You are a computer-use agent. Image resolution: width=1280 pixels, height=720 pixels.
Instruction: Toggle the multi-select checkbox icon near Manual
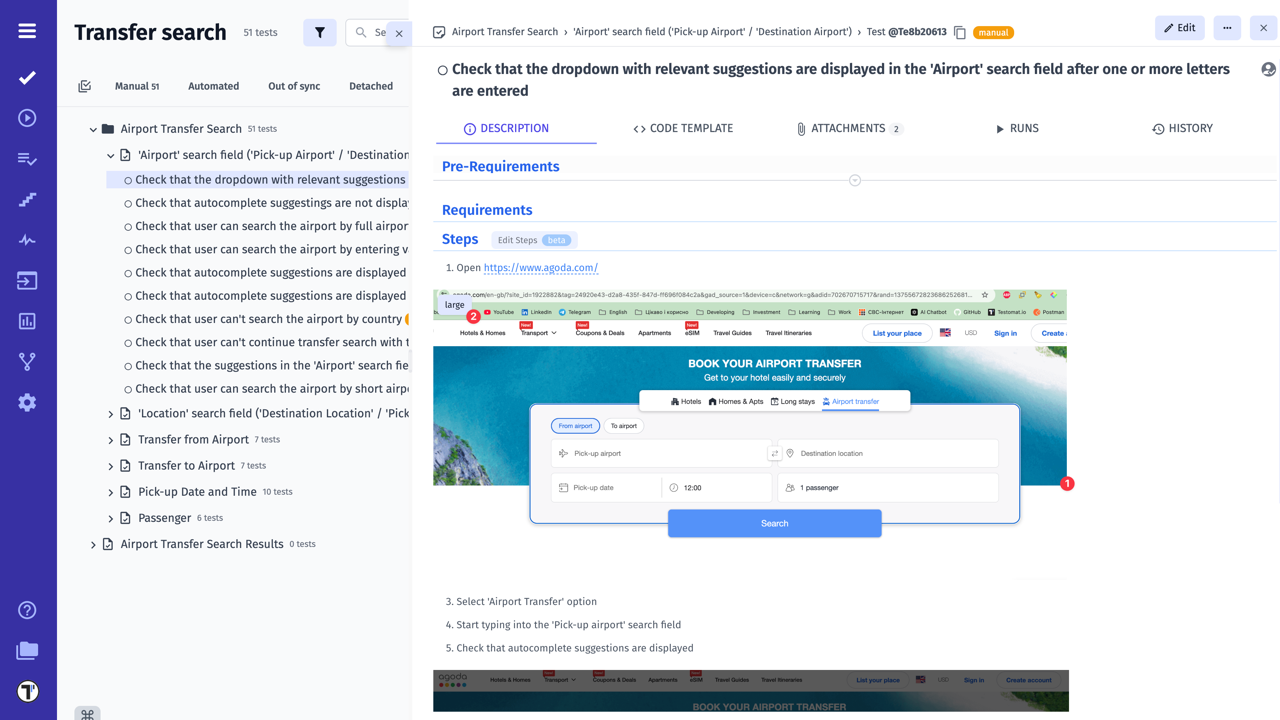tap(85, 87)
